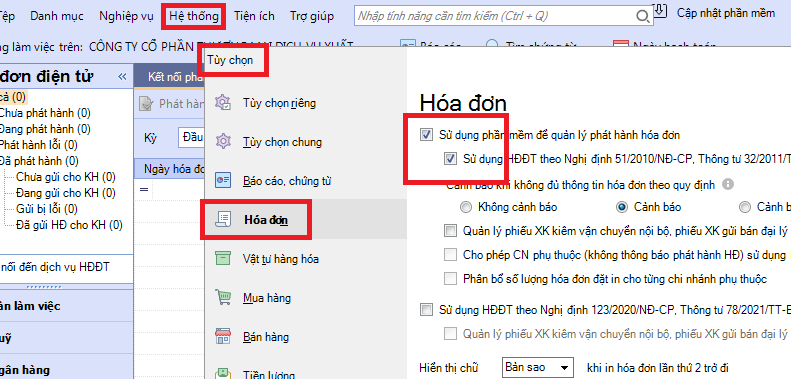The width and height of the screenshot is (791, 379).
Task: Toggle Phân bổ số lượng hóa đơn đặt in checkbox
Action: pyautogui.click(x=450, y=279)
